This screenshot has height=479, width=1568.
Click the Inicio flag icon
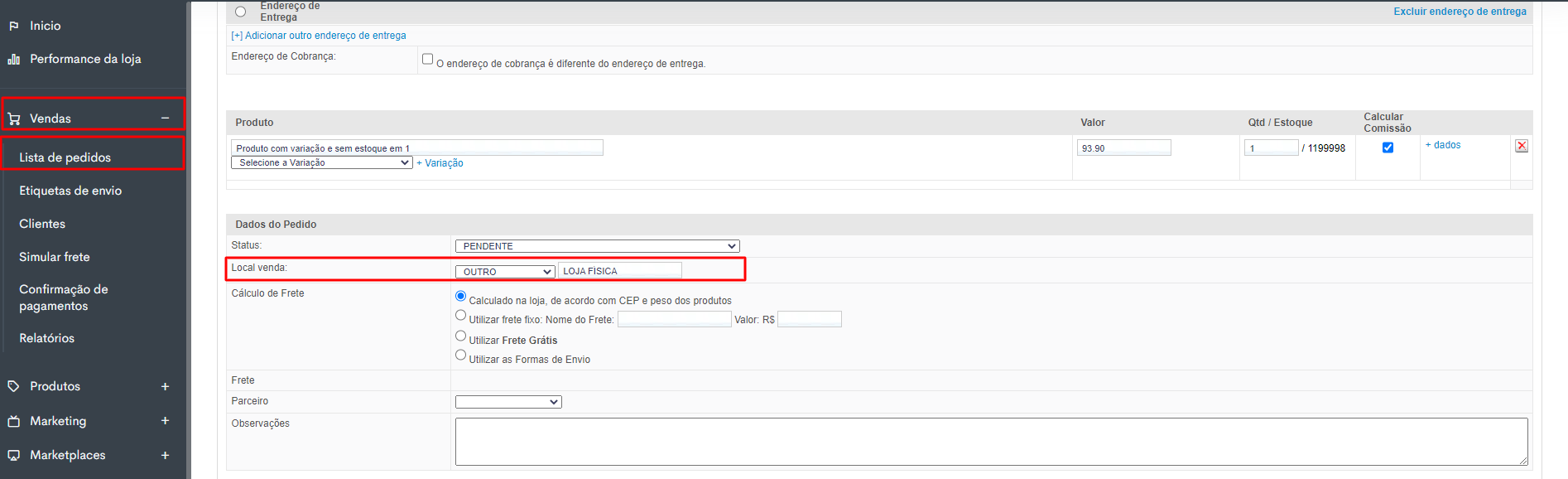[x=13, y=26]
